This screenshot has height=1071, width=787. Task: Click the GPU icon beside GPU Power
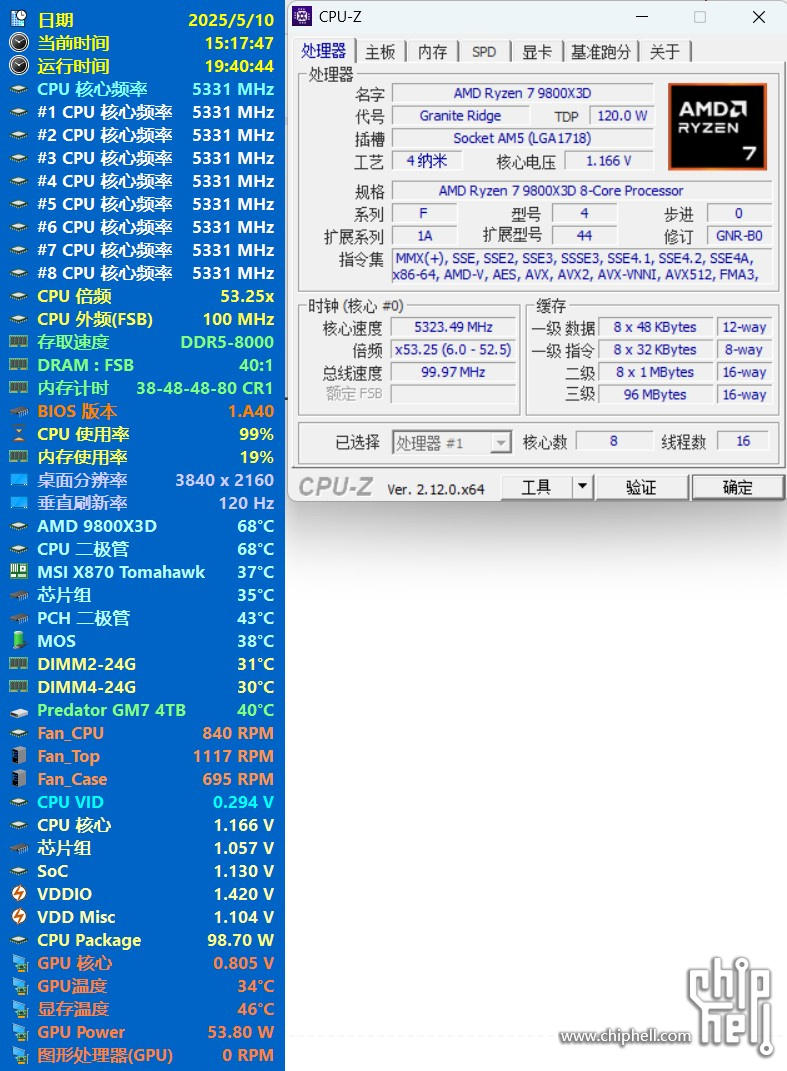(19, 1032)
